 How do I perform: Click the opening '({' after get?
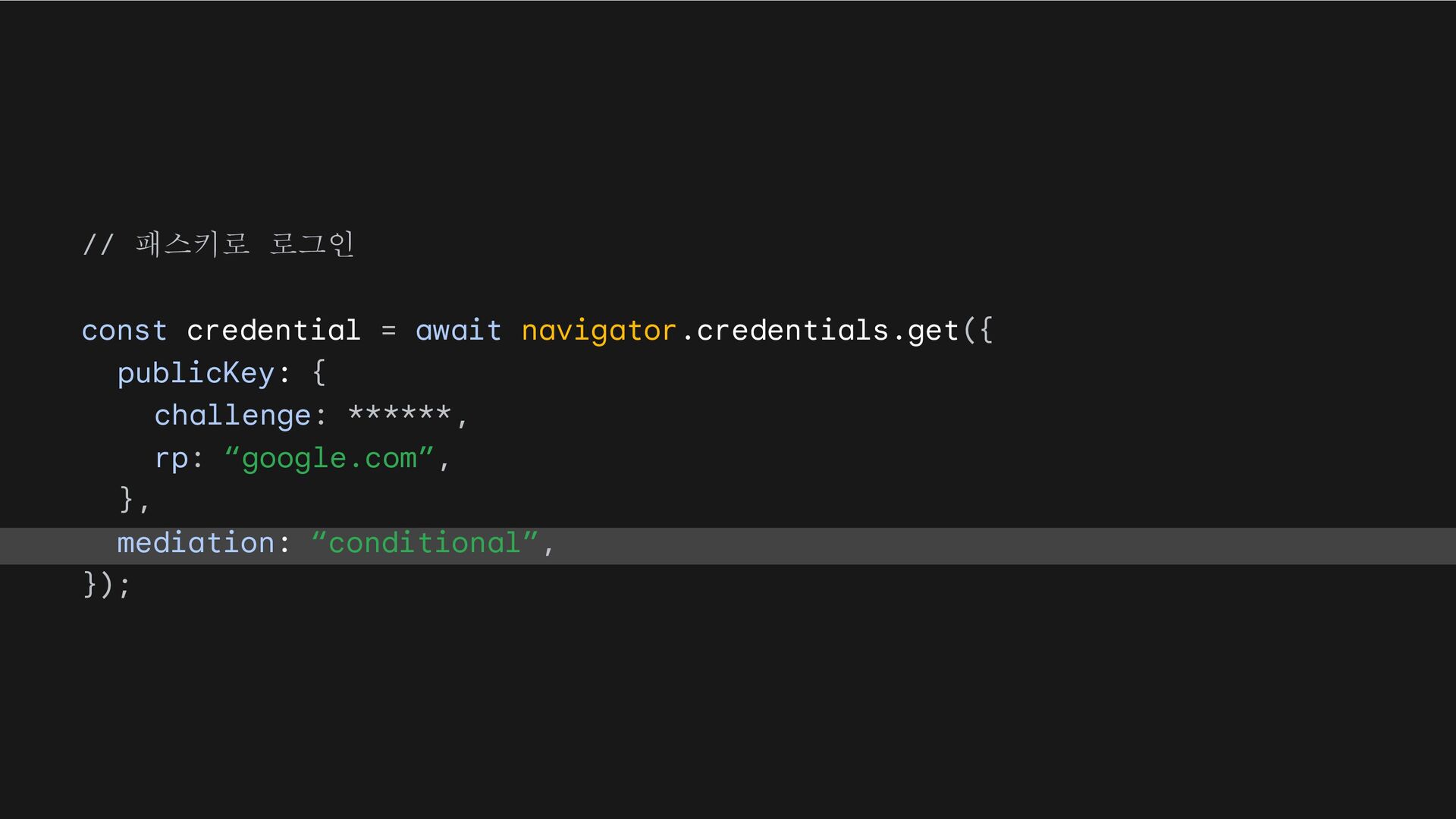click(978, 330)
